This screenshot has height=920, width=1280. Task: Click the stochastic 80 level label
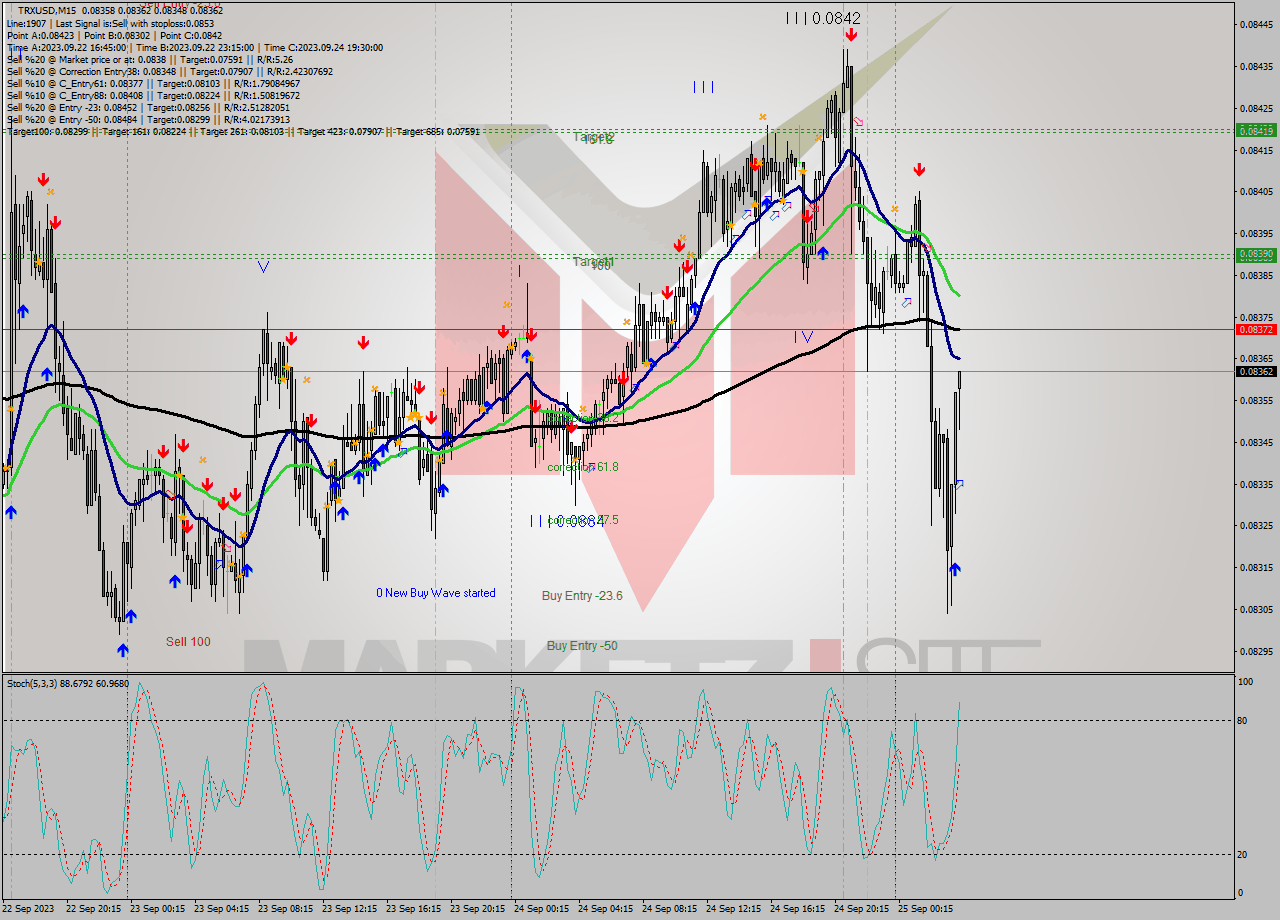[1244, 720]
